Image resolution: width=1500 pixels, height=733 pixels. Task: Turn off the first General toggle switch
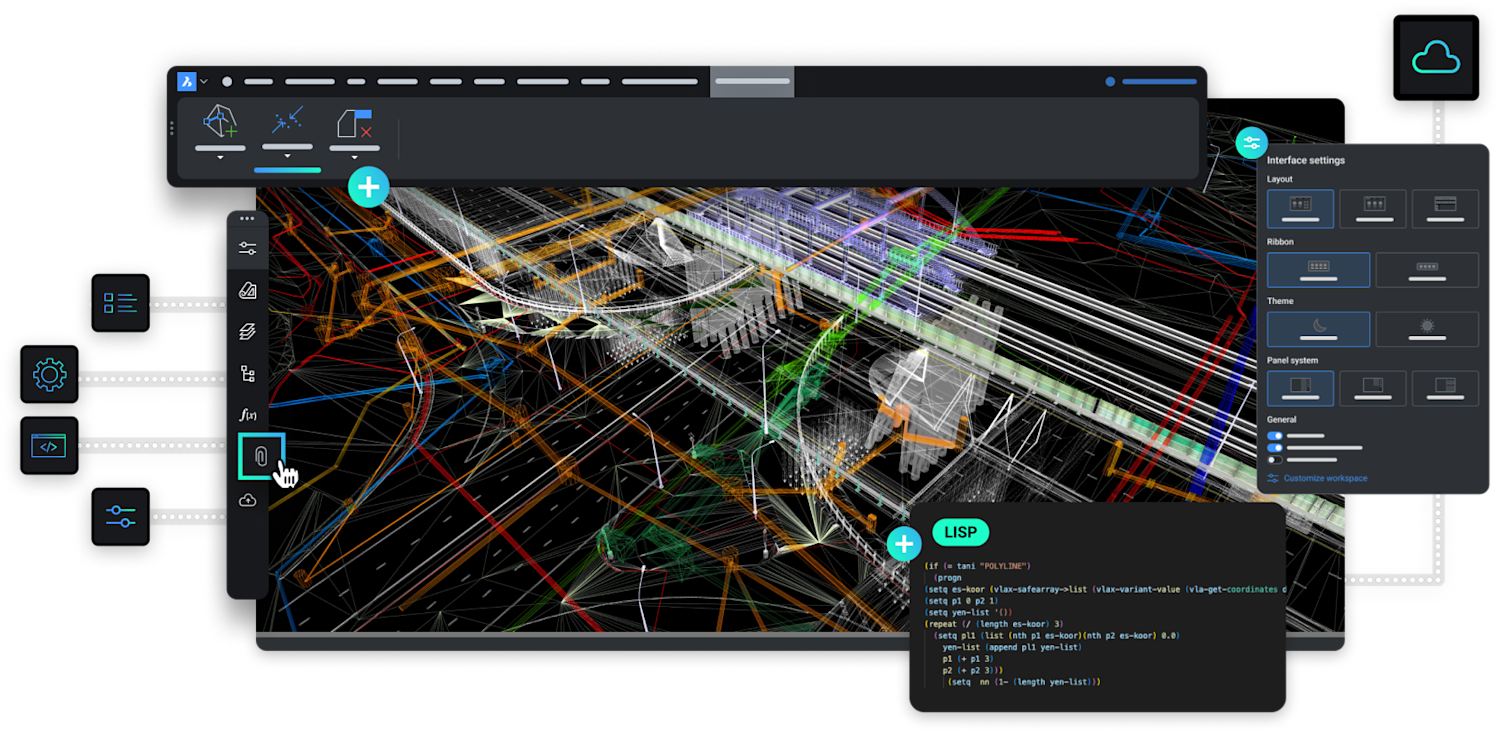[1274, 436]
